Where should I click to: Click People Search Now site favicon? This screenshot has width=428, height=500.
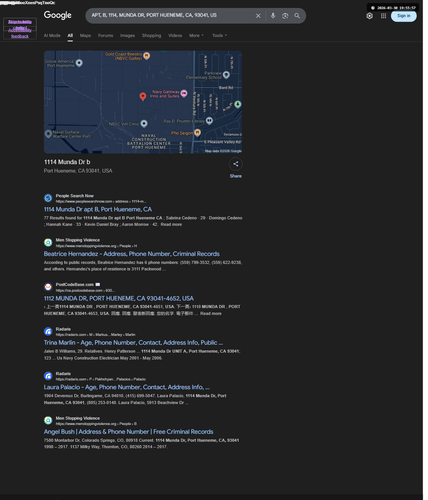click(48, 198)
